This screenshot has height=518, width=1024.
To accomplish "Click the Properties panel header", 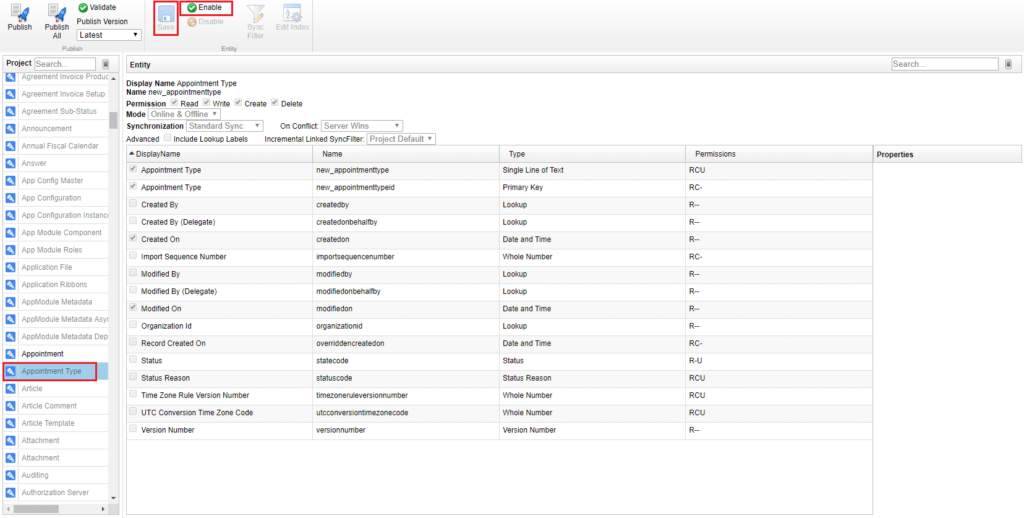I will (947, 154).
